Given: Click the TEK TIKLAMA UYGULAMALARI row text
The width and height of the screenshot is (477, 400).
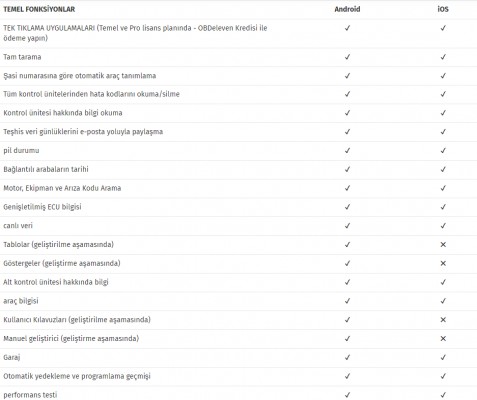Looking at the screenshot, I should click(135, 33).
